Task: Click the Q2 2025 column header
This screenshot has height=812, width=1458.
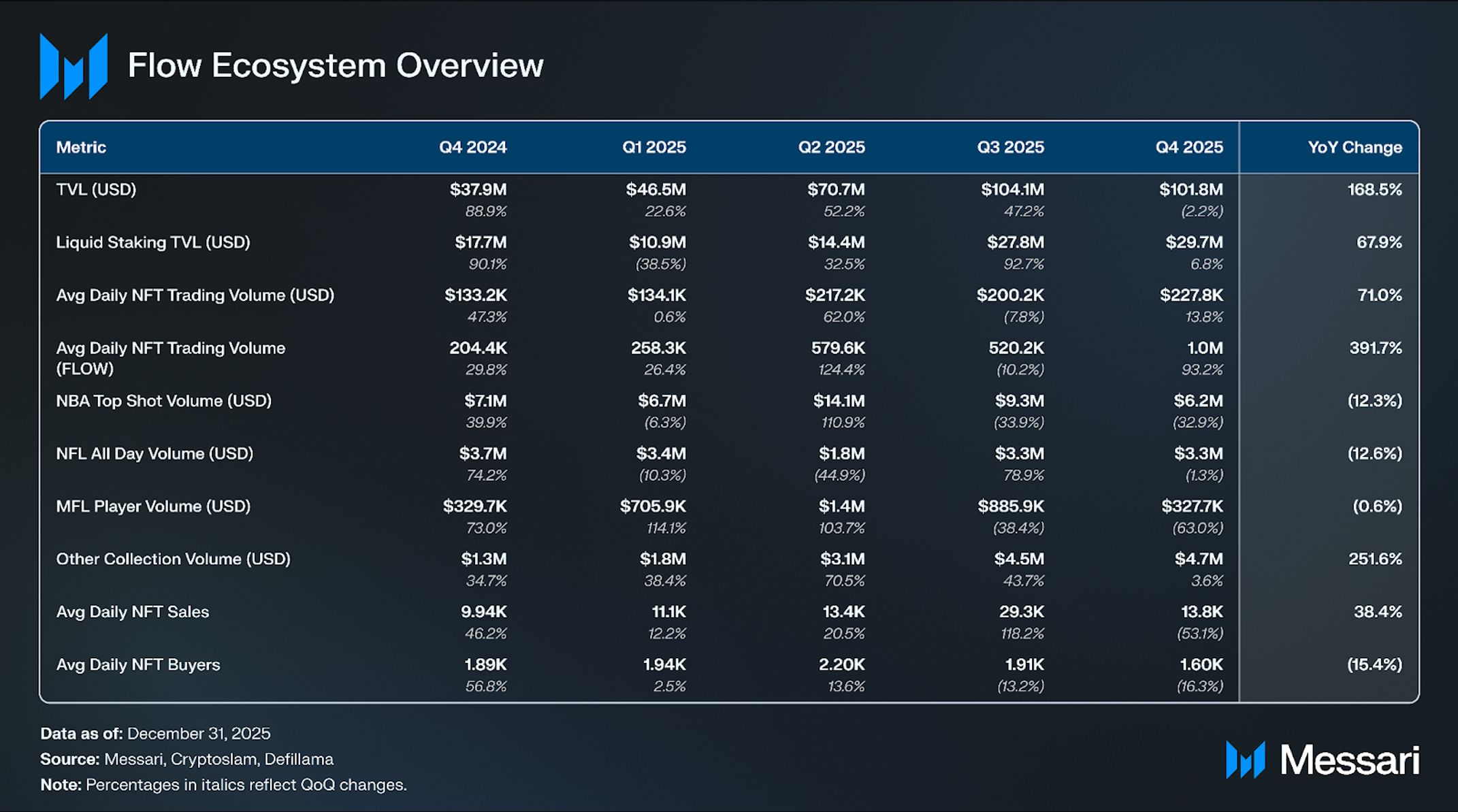Action: pos(831,147)
